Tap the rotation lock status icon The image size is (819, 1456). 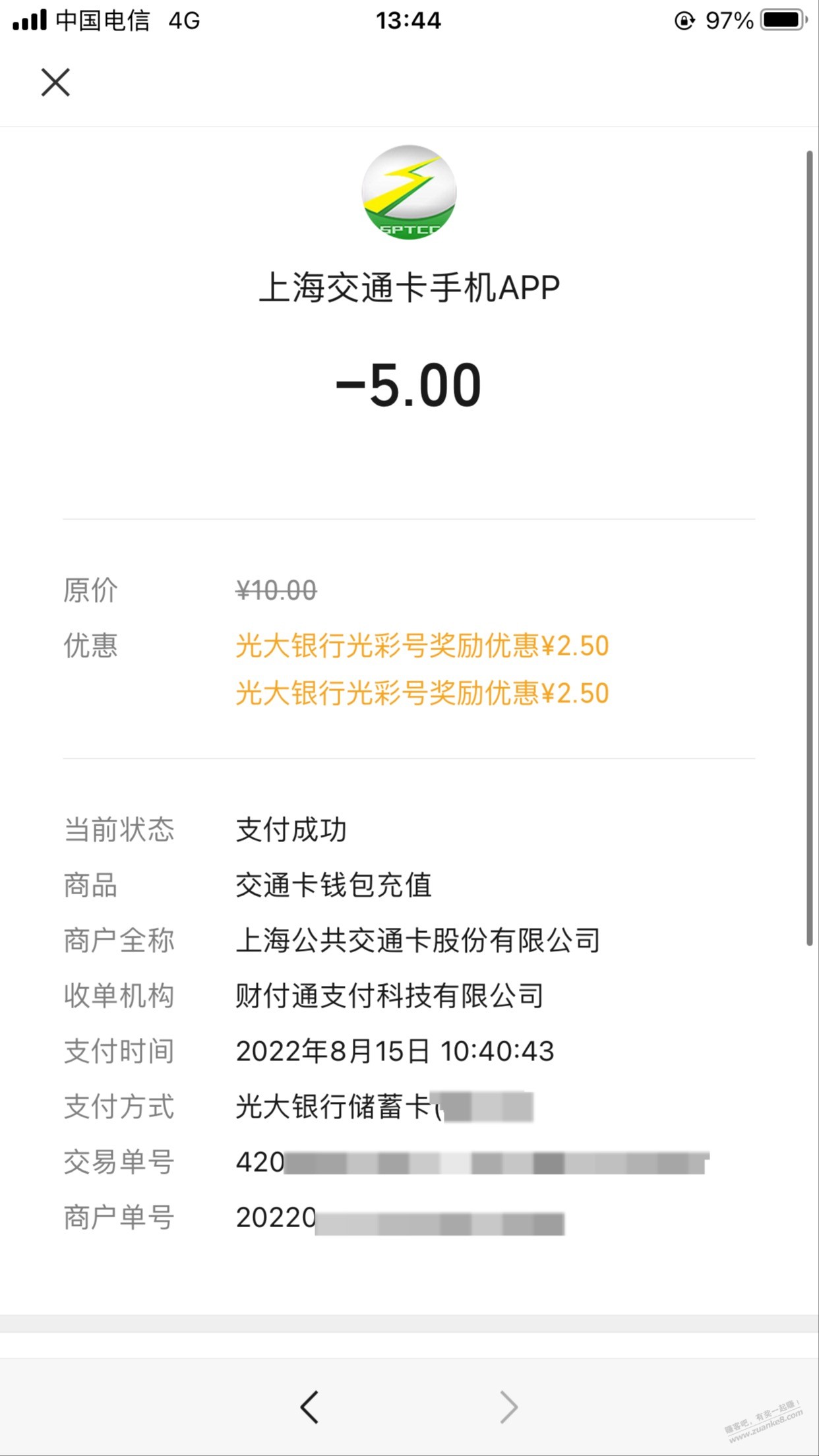pos(684,20)
